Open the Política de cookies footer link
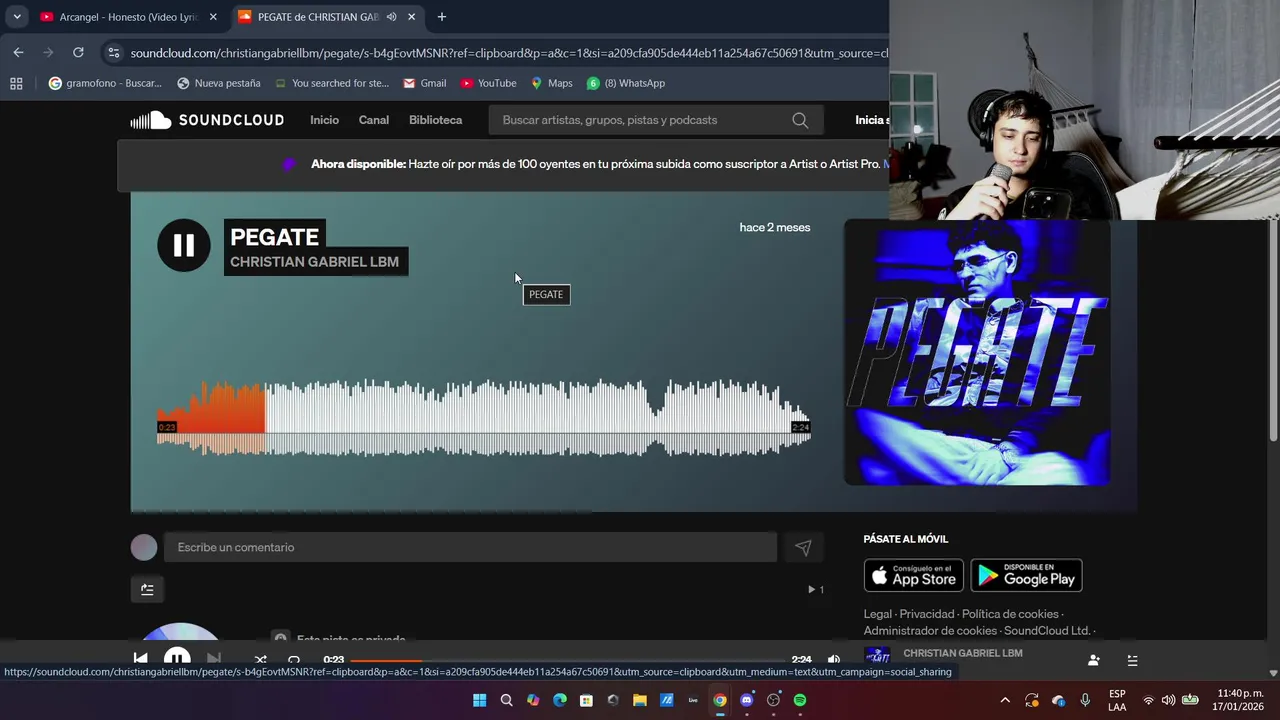 1010,614
